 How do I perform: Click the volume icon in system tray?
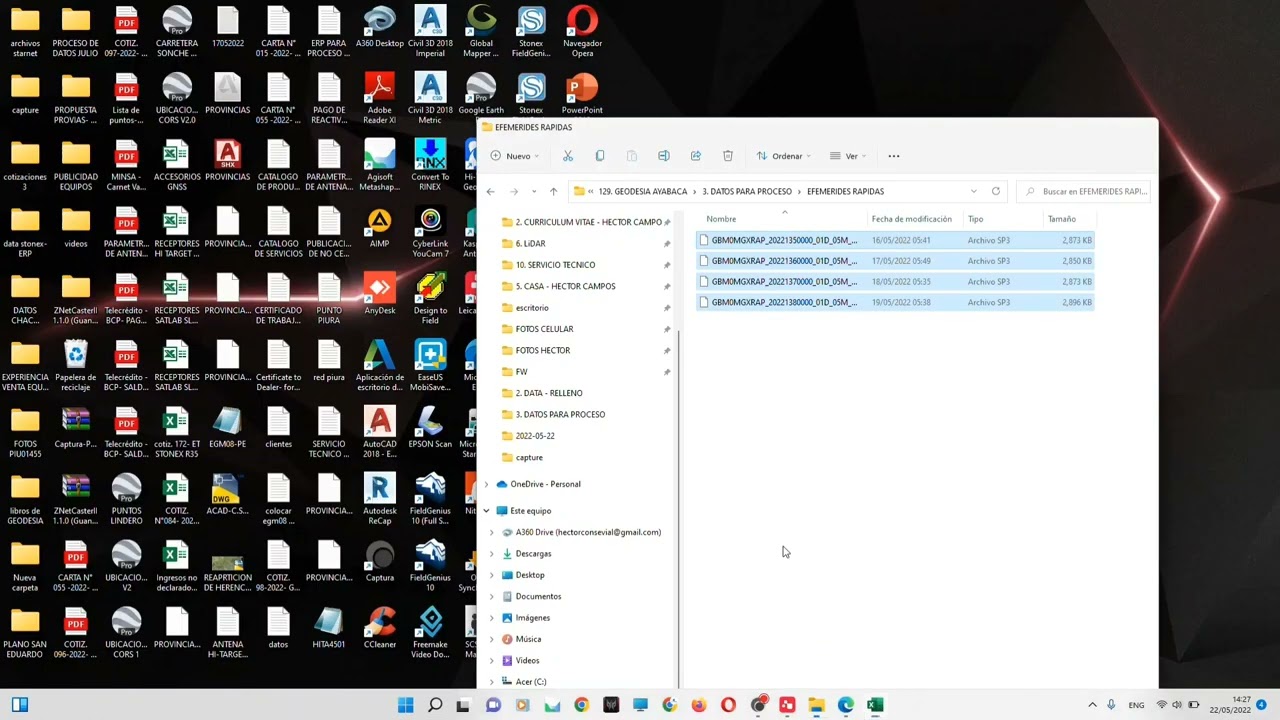click(x=1177, y=705)
